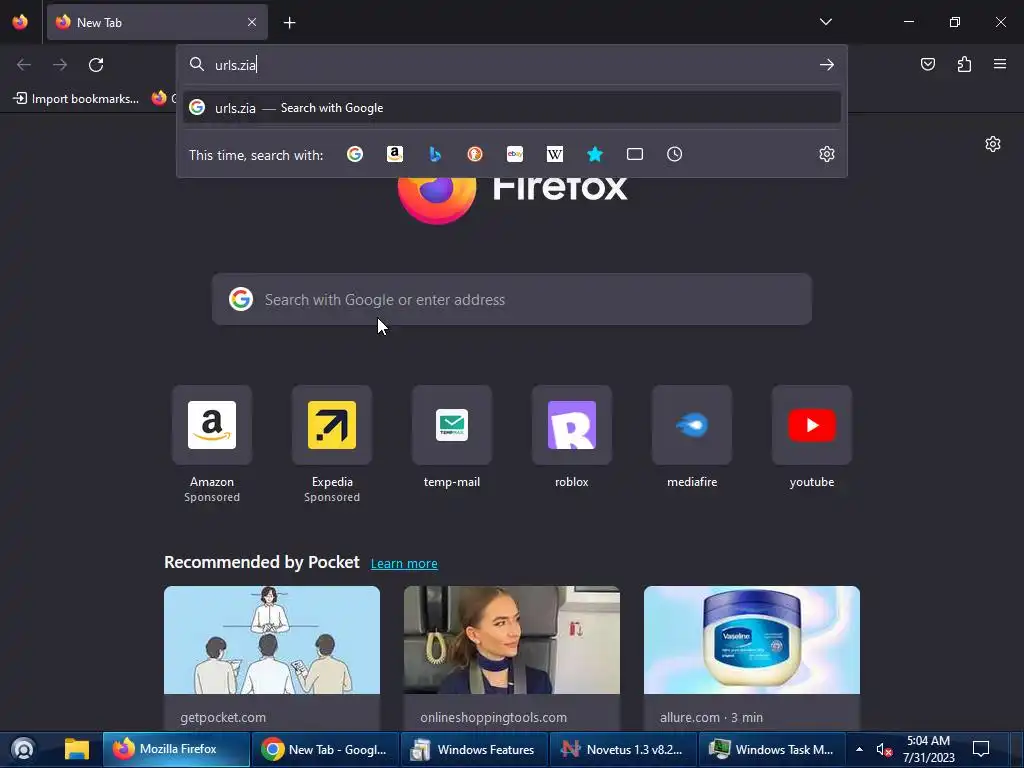Screen dimensions: 1024x768
Task: Search this time with Amazon
Action: point(394,154)
